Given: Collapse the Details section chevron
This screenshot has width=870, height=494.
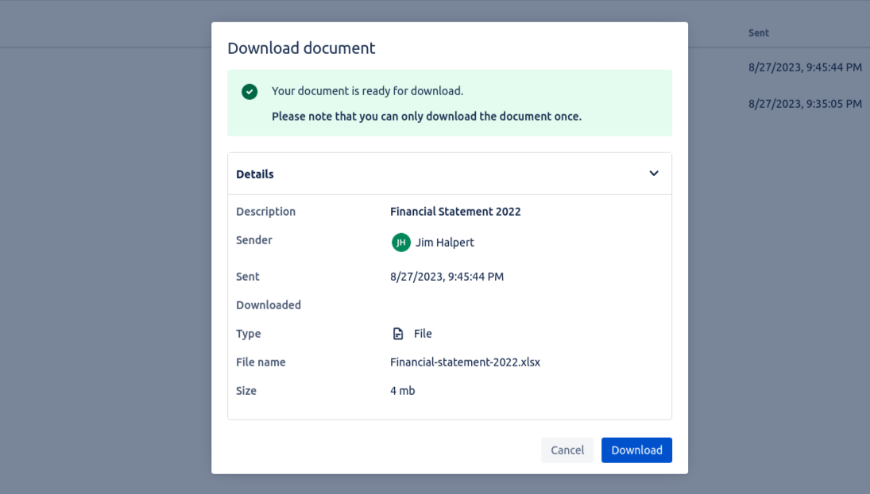Looking at the screenshot, I should point(654,173).
